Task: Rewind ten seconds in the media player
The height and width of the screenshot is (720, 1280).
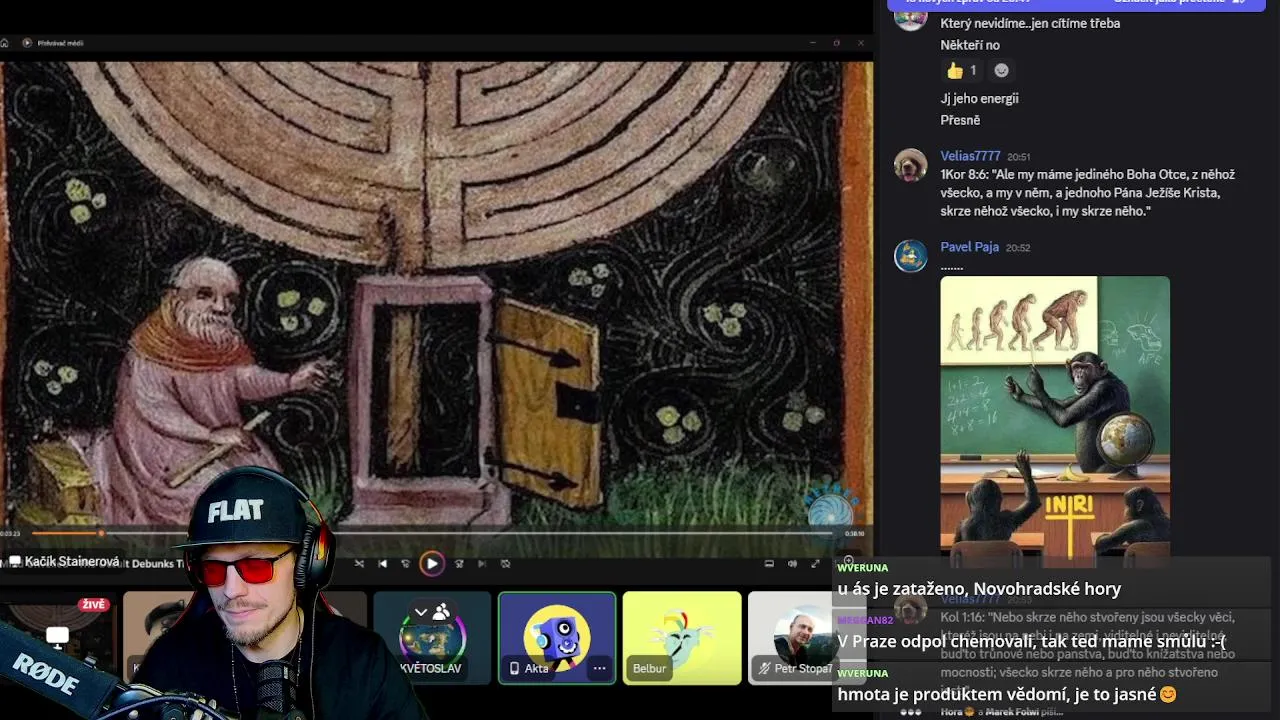Action: (405, 564)
